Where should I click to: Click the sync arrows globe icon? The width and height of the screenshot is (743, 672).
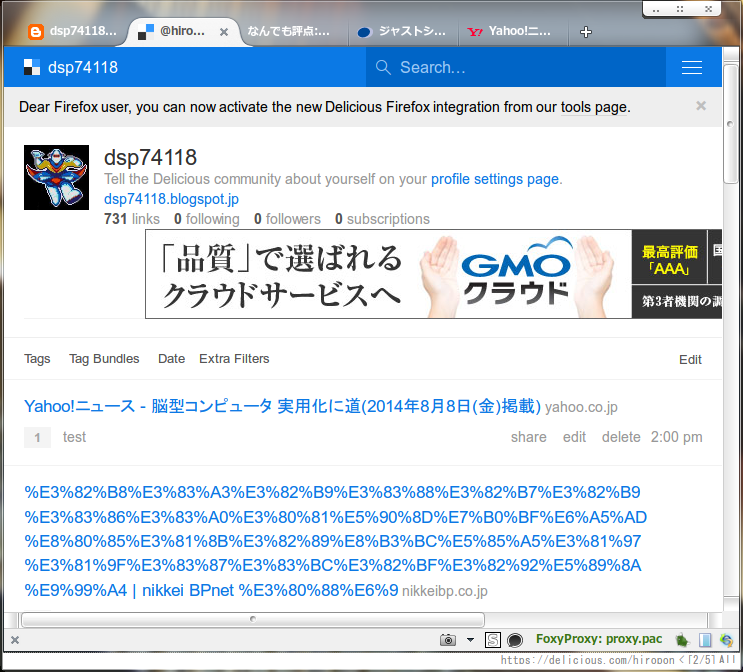[726, 640]
